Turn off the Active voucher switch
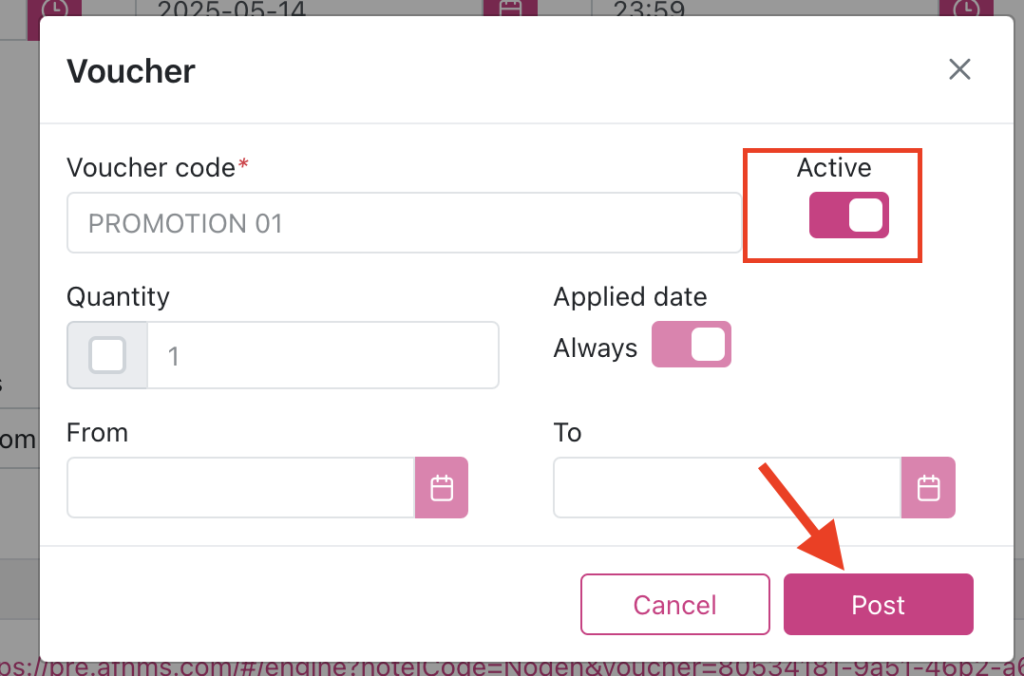Viewport: 1024px width, 676px height. pyautogui.click(x=849, y=216)
